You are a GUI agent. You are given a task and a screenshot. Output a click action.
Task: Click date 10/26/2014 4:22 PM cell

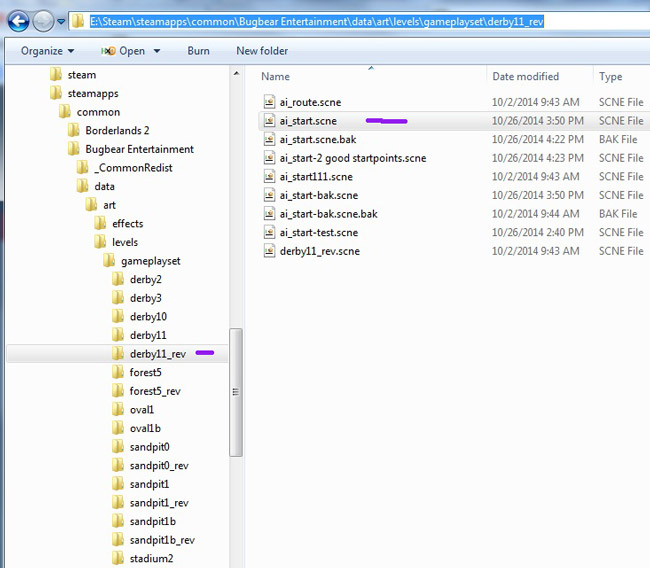click(x=538, y=140)
